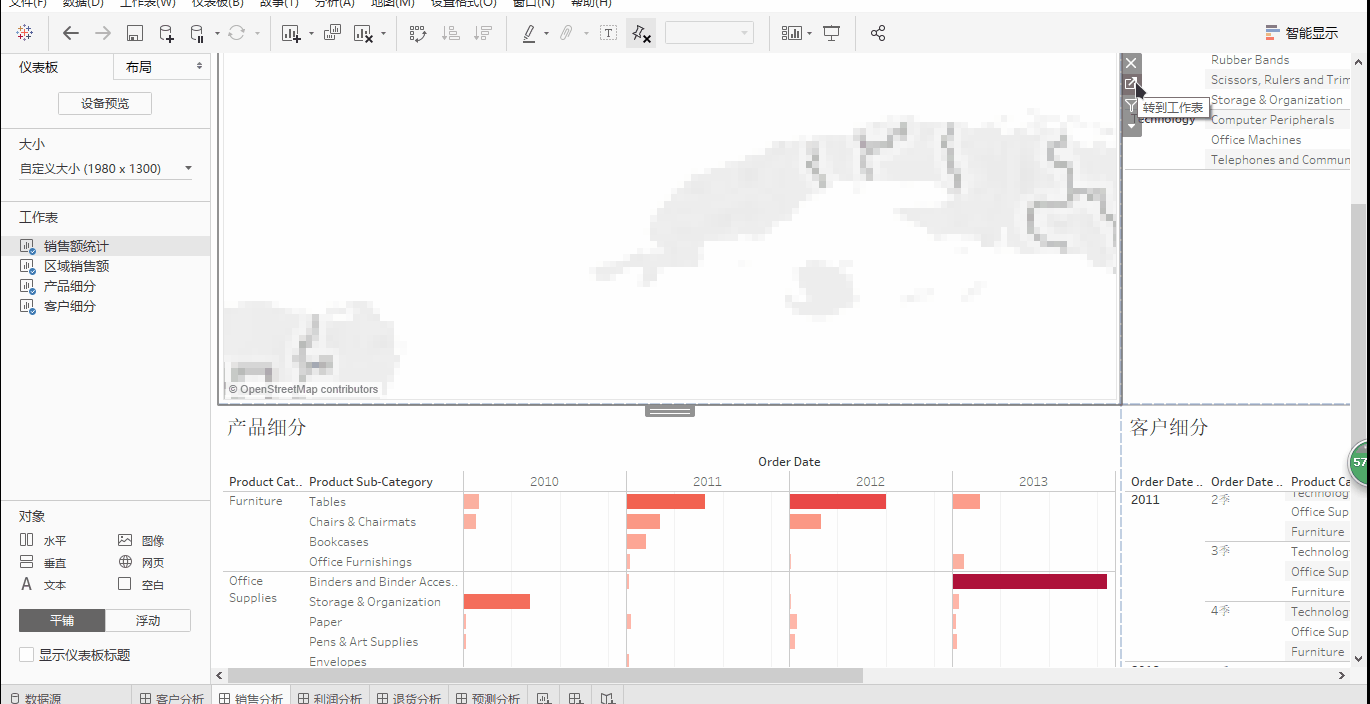Click the add new data source icon
The height and width of the screenshot is (704, 1370).
[x=167, y=33]
